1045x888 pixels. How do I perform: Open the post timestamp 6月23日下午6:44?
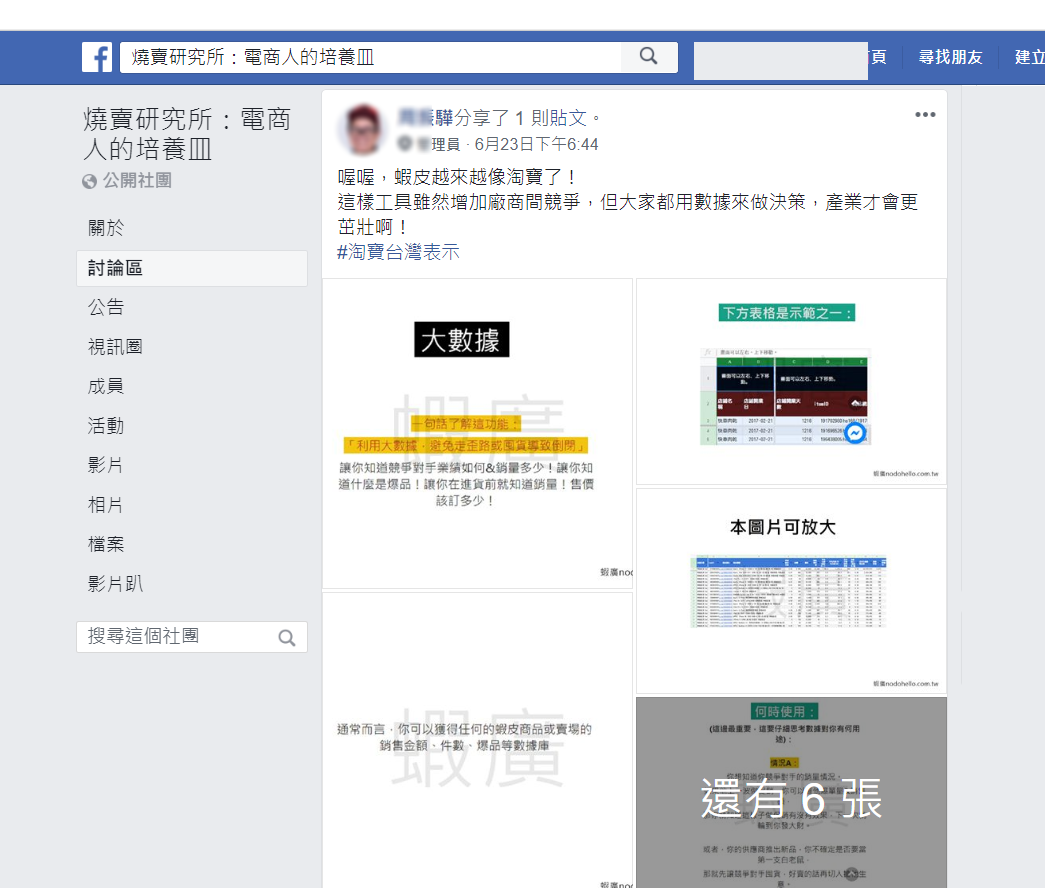pos(536,144)
